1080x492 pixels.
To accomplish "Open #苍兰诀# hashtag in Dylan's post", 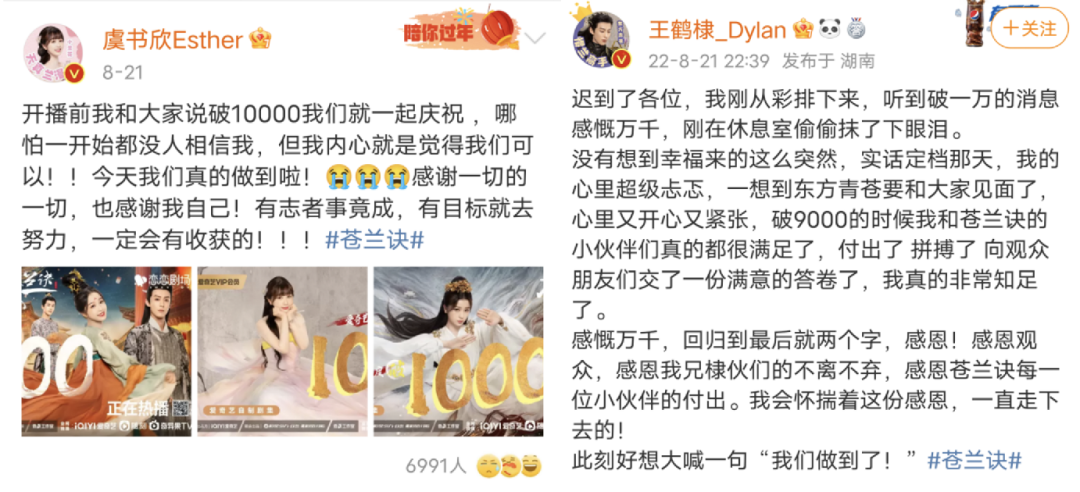I will (x=974, y=460).
